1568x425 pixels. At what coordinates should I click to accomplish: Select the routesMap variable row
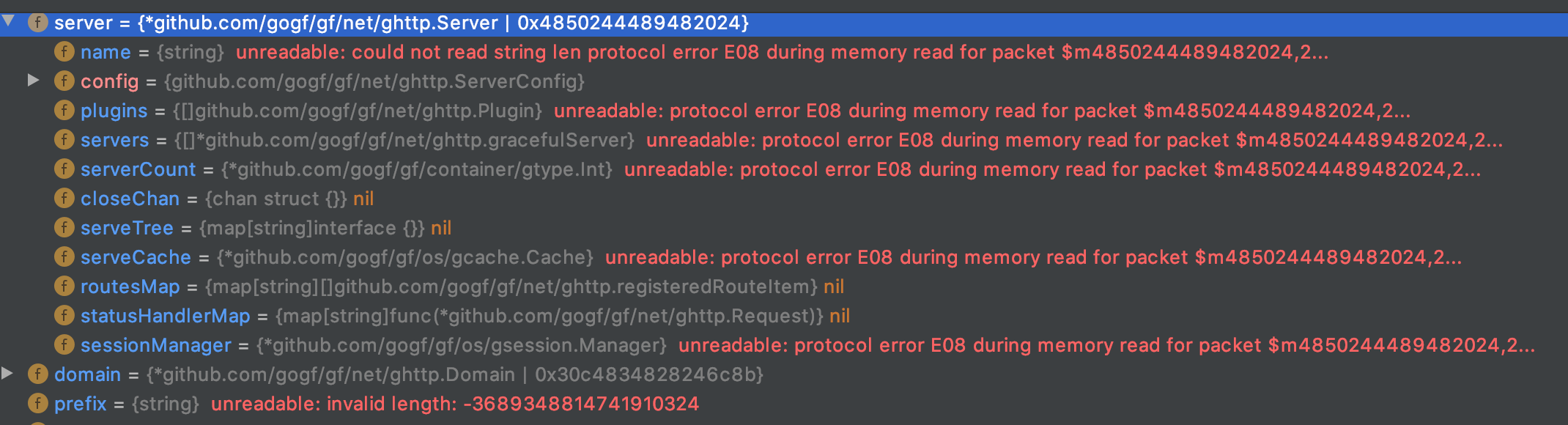point(130,287)
